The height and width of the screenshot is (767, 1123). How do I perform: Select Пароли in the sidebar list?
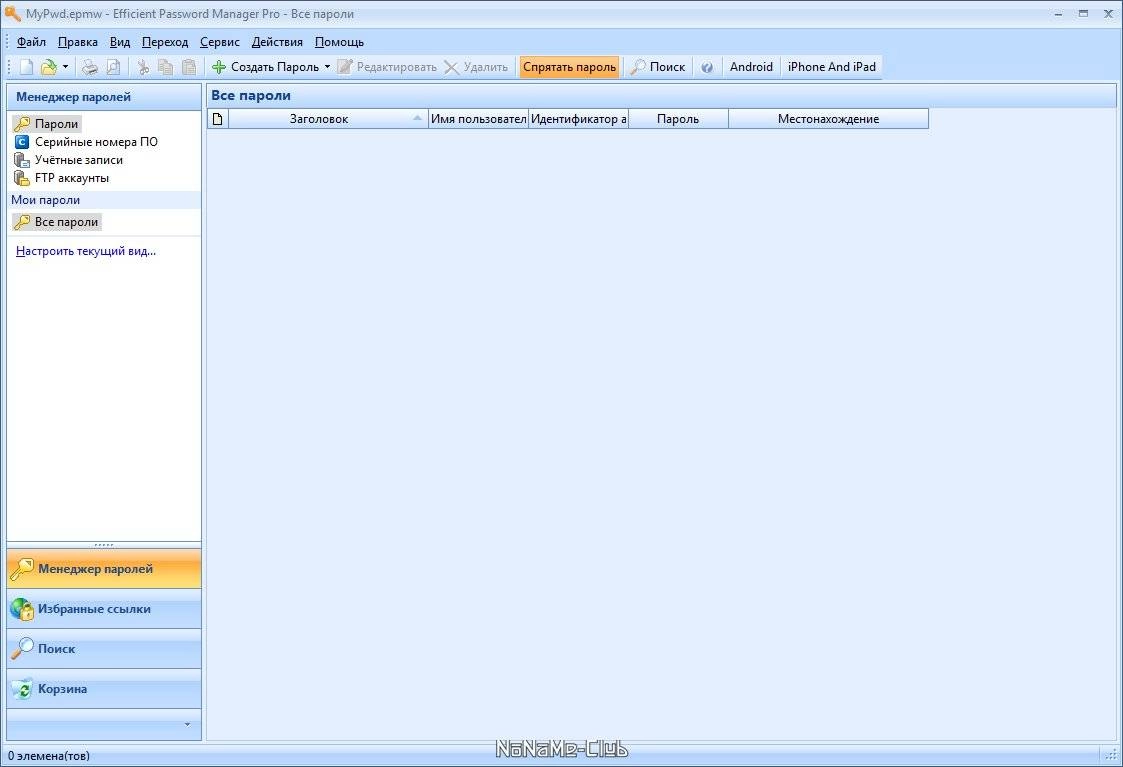[47, 124]
